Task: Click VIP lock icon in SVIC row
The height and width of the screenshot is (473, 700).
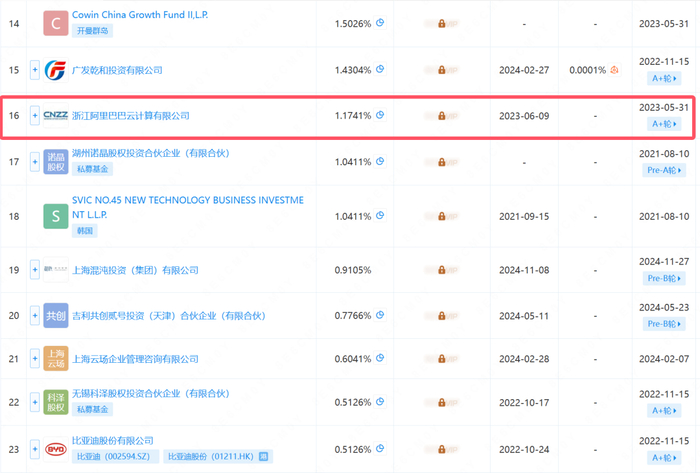Action: tap(442, 216)
